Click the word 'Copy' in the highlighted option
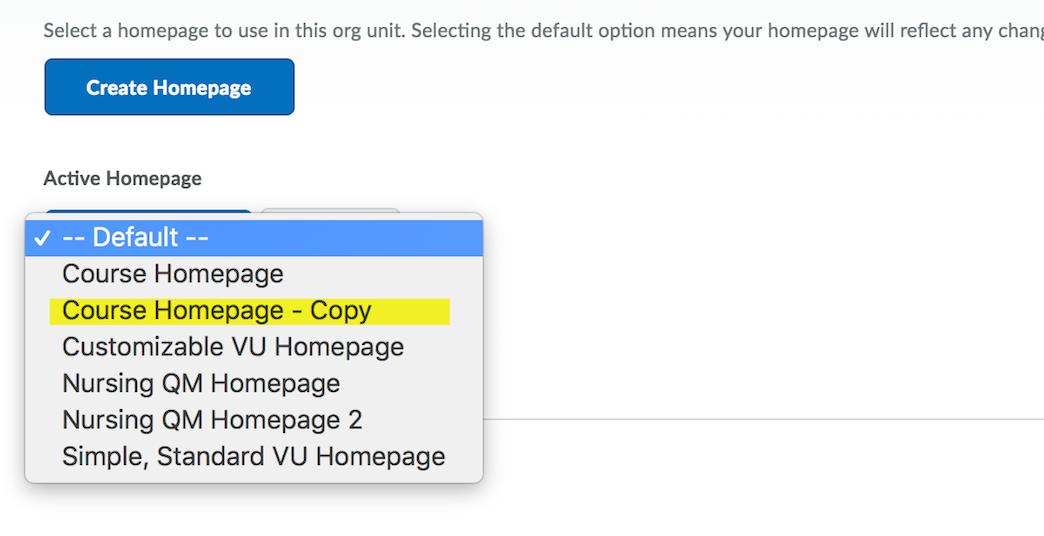The height and width of the screenshot is (536, 1044). click(340, 311)
